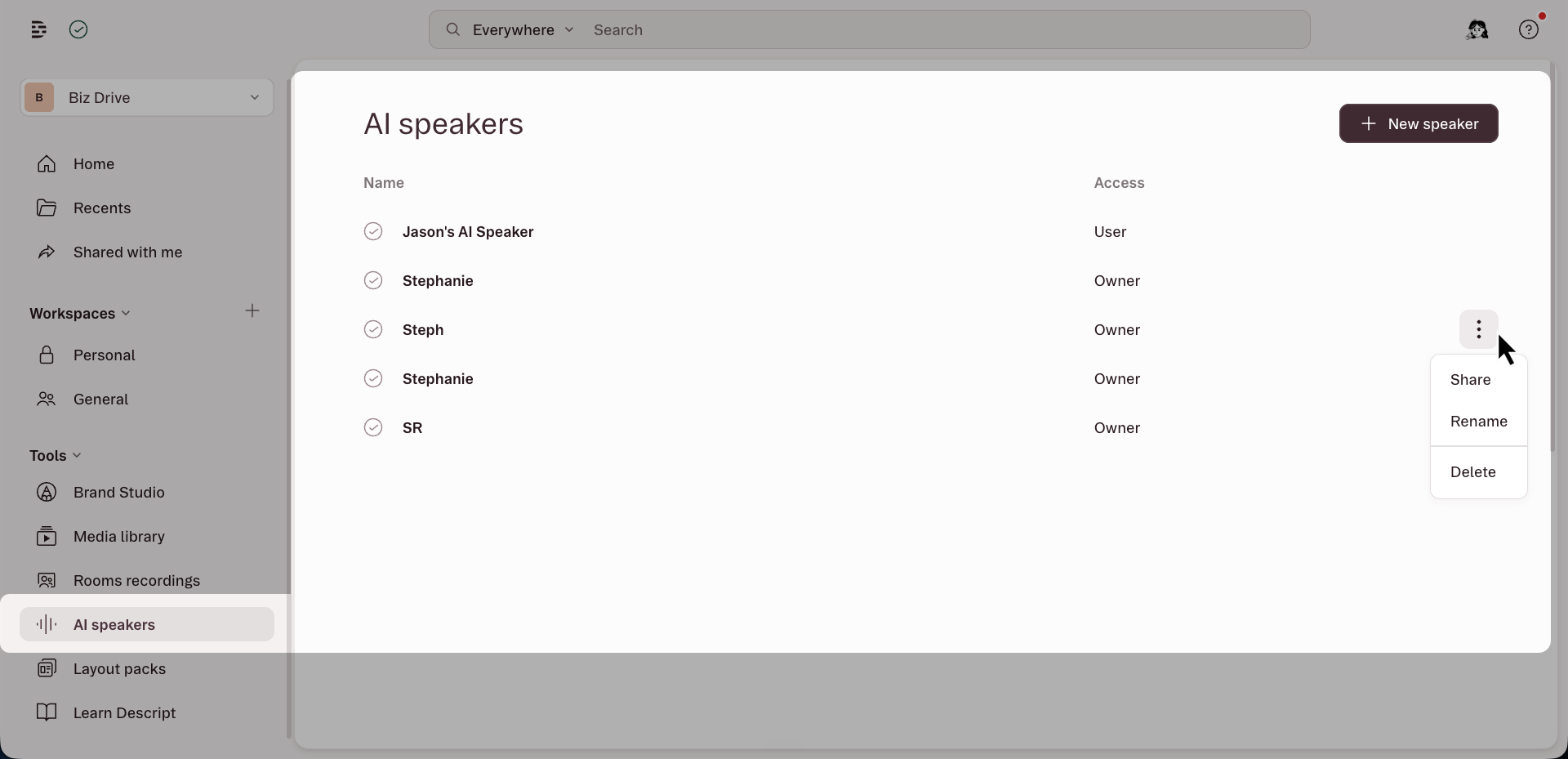1568x759 pixels.
Task: Go to Home in sidebar
Action: [x=147, y=163]
